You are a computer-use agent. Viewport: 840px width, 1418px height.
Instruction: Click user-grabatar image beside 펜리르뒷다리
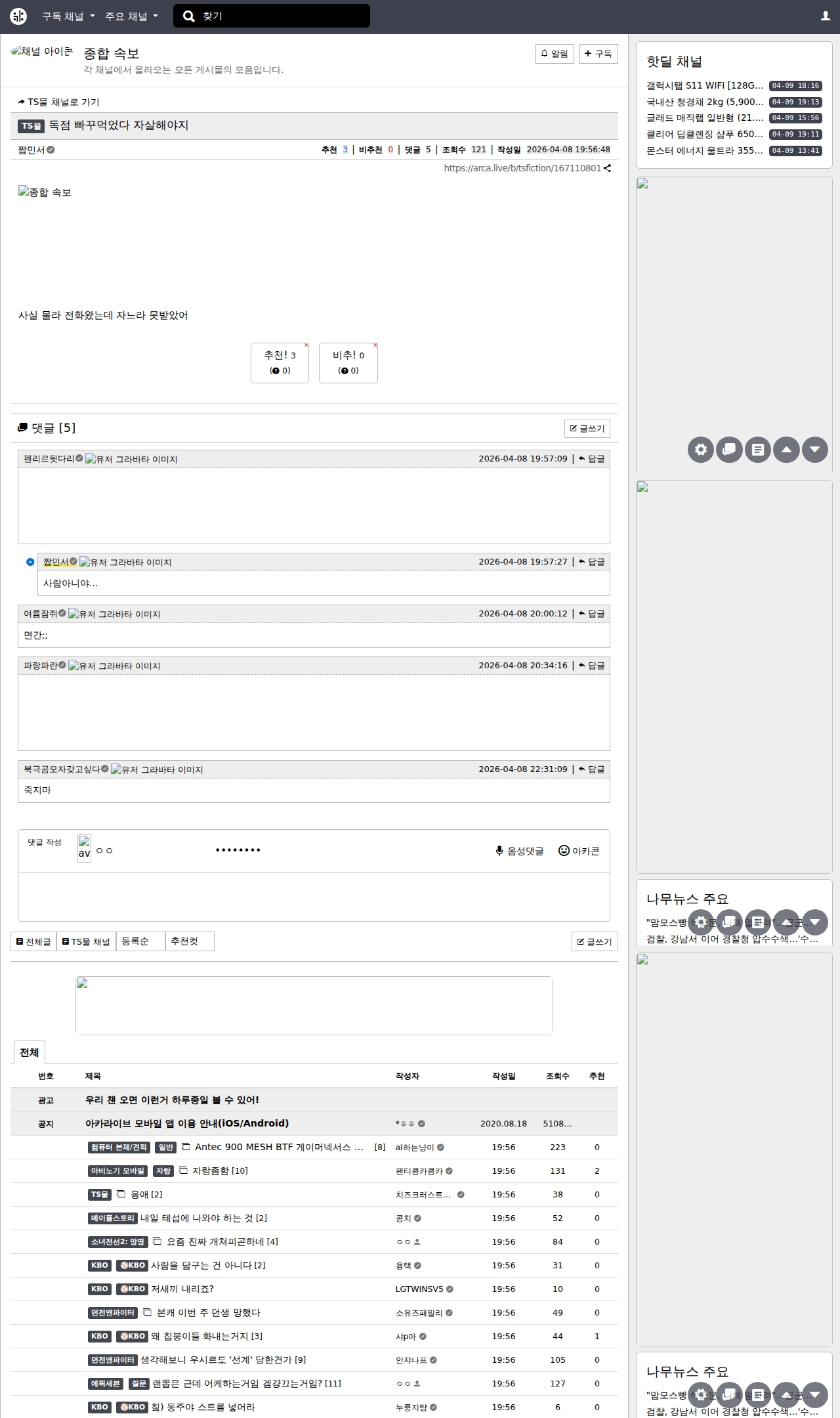click(131, 459)
